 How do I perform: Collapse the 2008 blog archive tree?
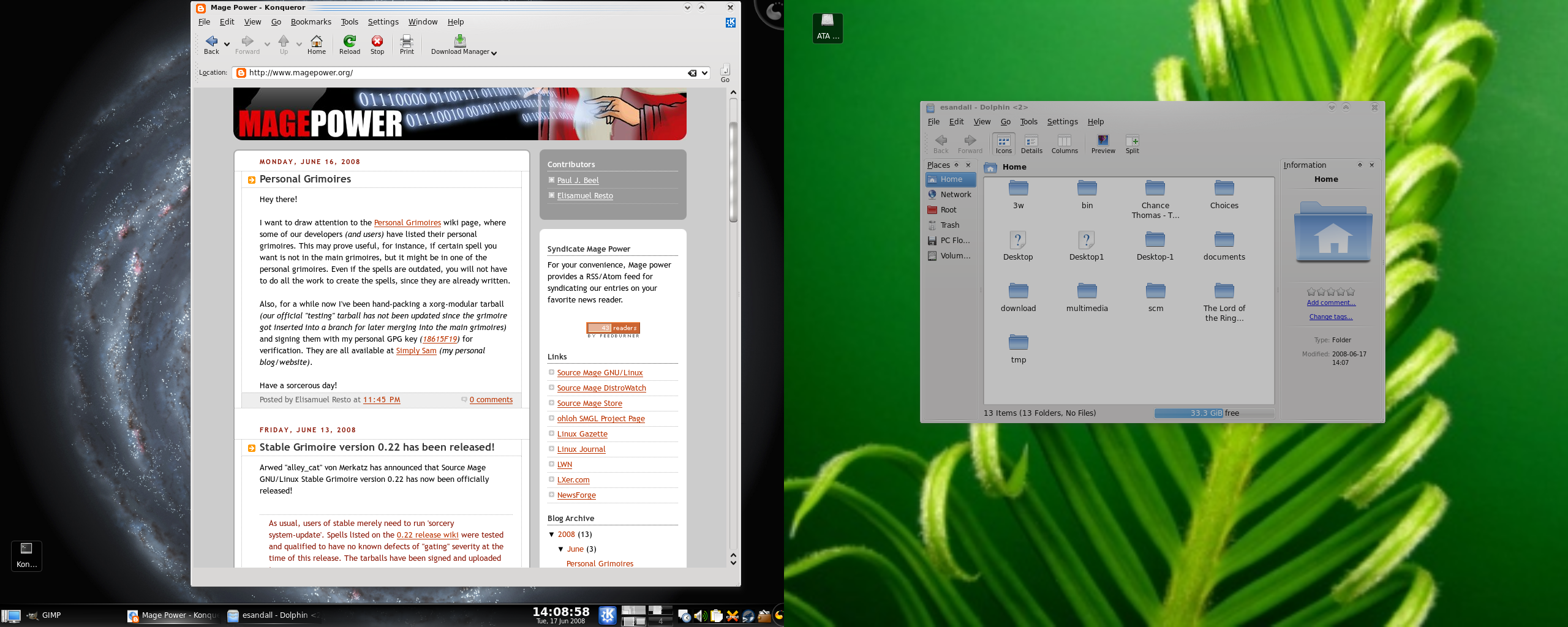point(552,535)
